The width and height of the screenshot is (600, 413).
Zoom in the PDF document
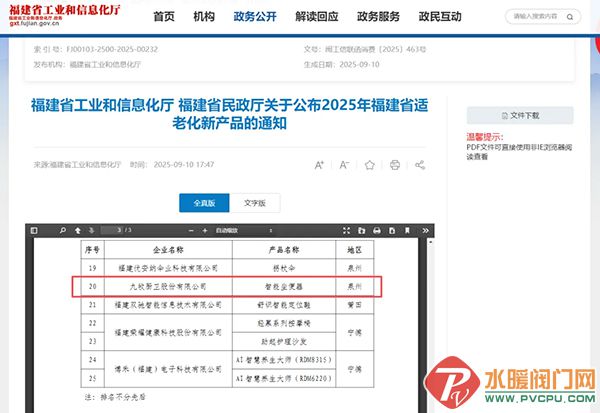click(205, 230)
